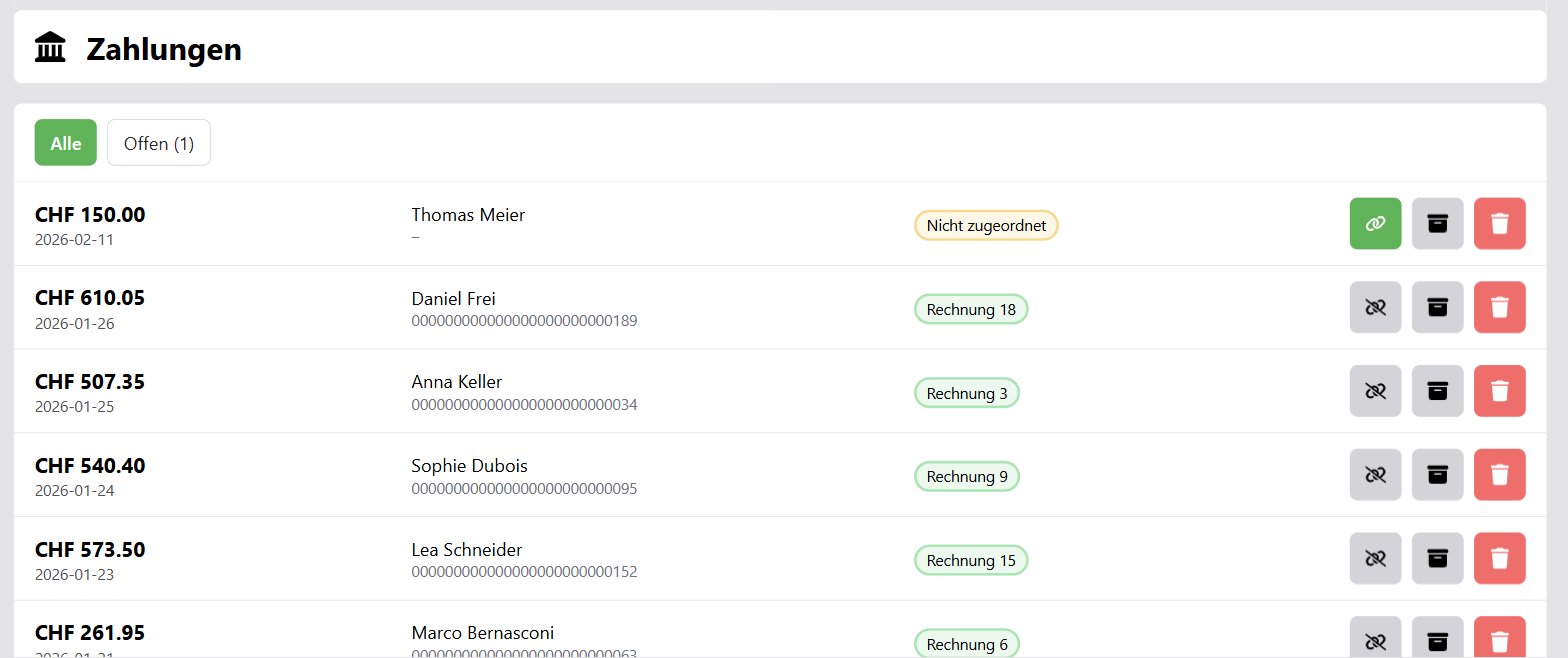Archive the Sophie Dubois payment
This screenshot has width=1568, height=658.
pos(1437,474)
